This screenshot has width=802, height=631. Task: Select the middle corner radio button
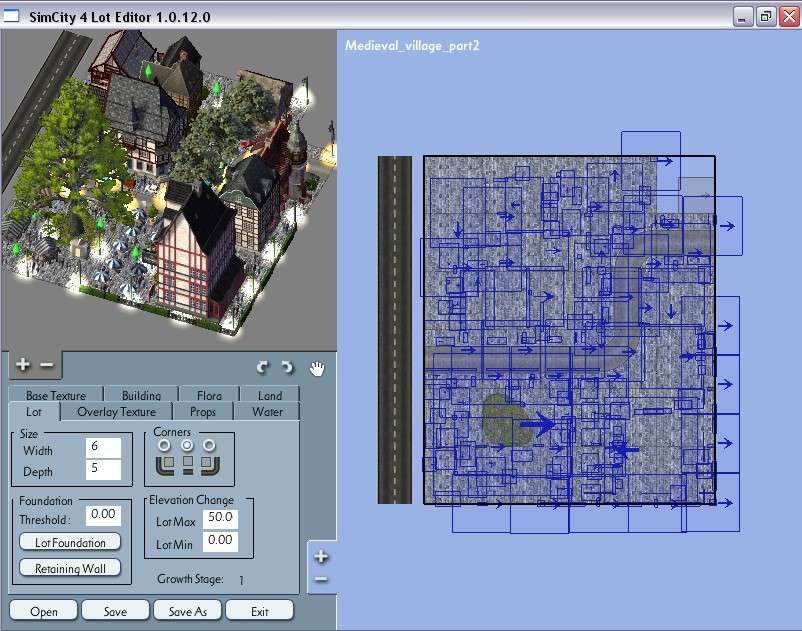[x=187, y=445]
